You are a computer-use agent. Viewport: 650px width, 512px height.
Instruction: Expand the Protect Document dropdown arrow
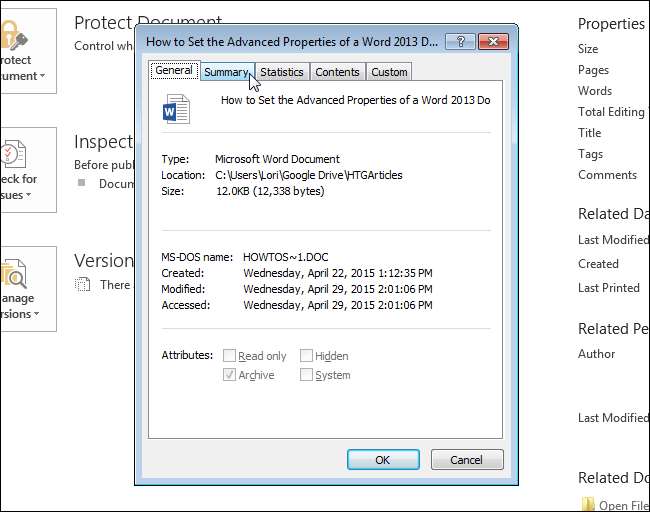tap(42, 76)
